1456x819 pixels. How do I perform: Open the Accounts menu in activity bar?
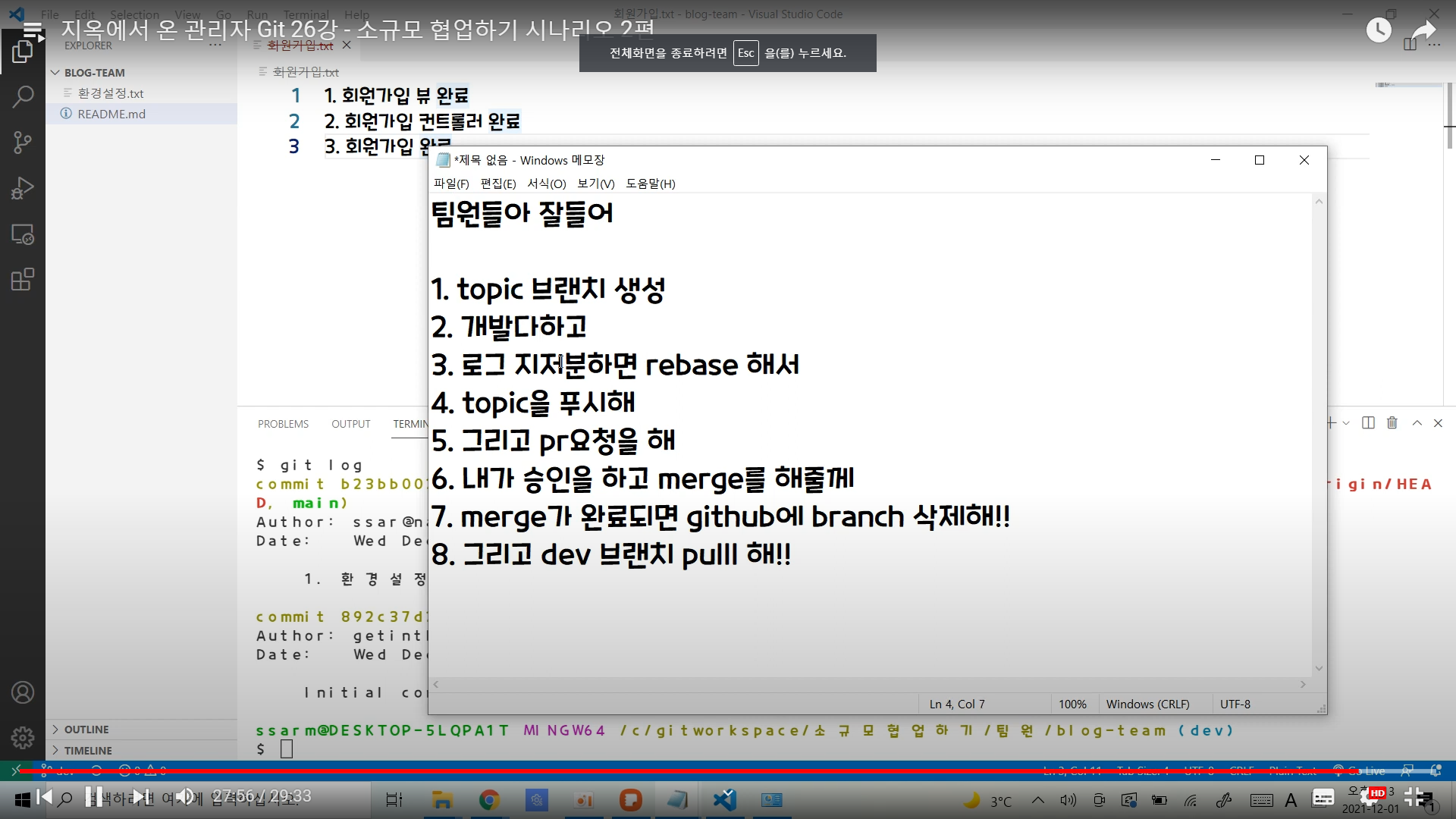(x=23, y=692)
